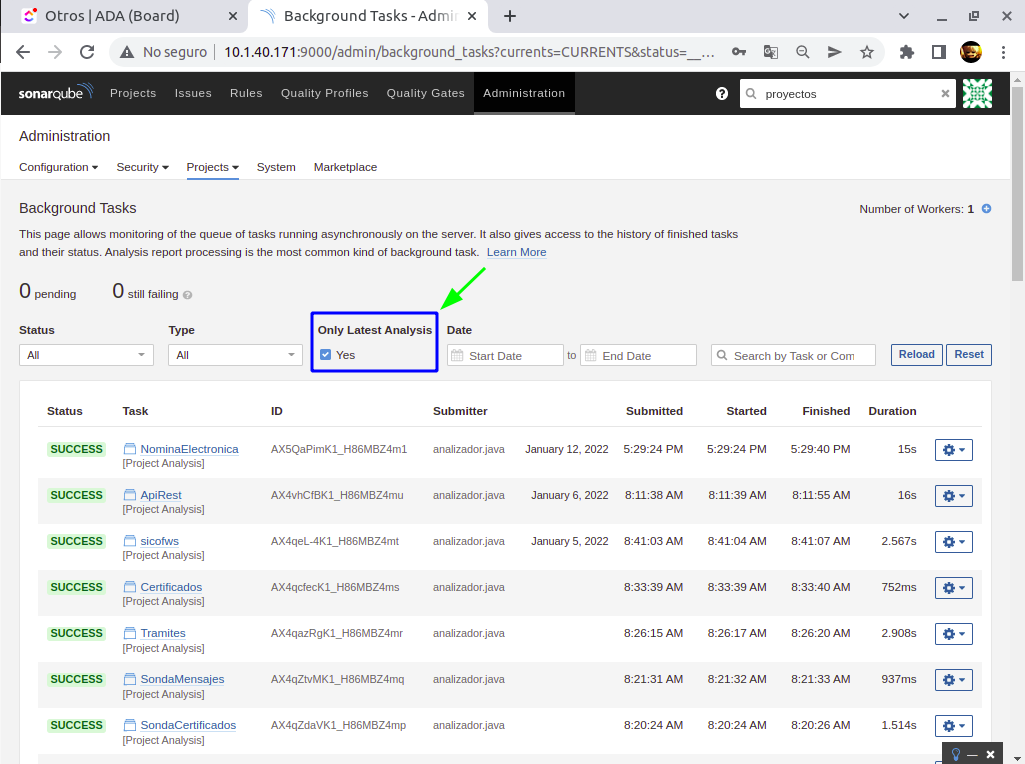
Task: Expand the gear menu for NominaElectronica task
Action: coord(953,450)
